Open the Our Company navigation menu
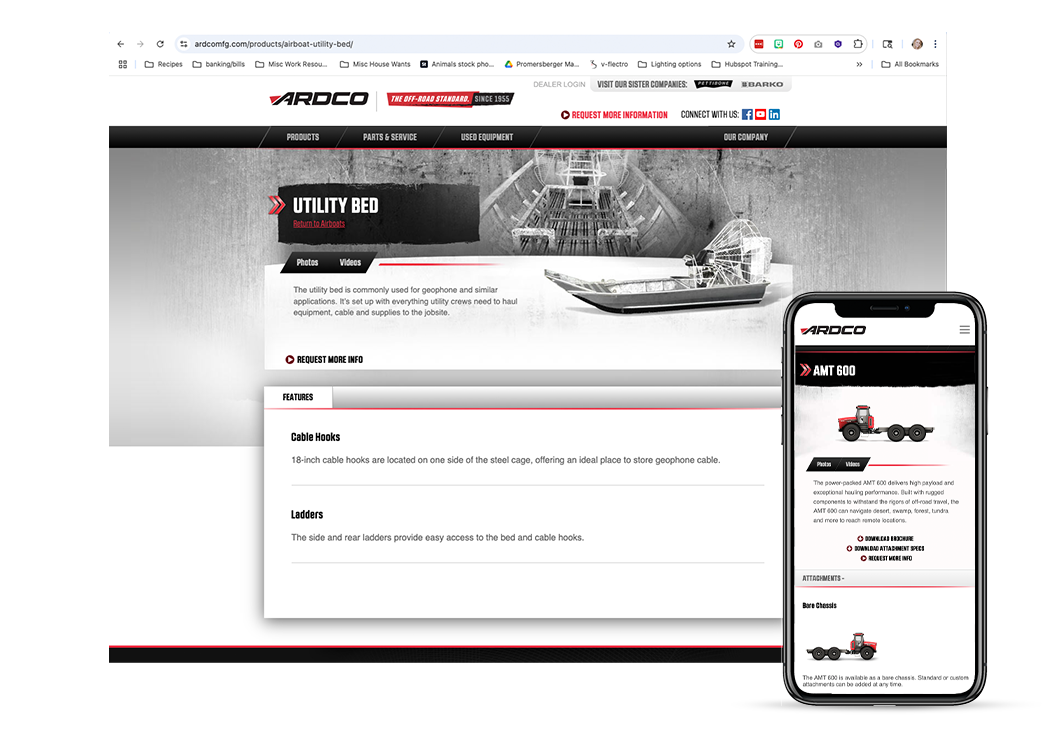The image size is (1056, 750). click(x=746, y=137)
